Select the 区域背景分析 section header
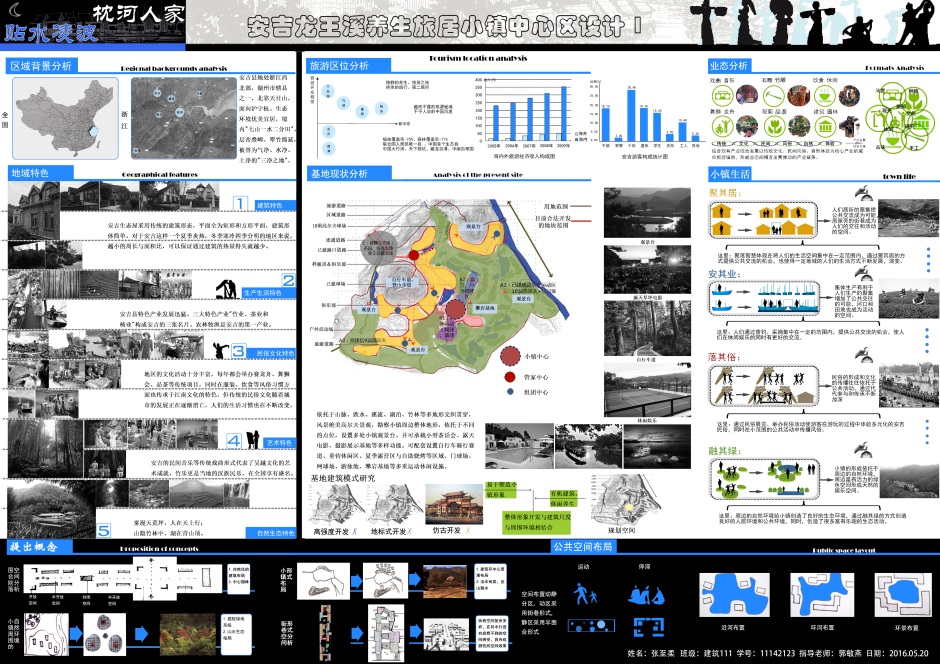 [40, 66]
